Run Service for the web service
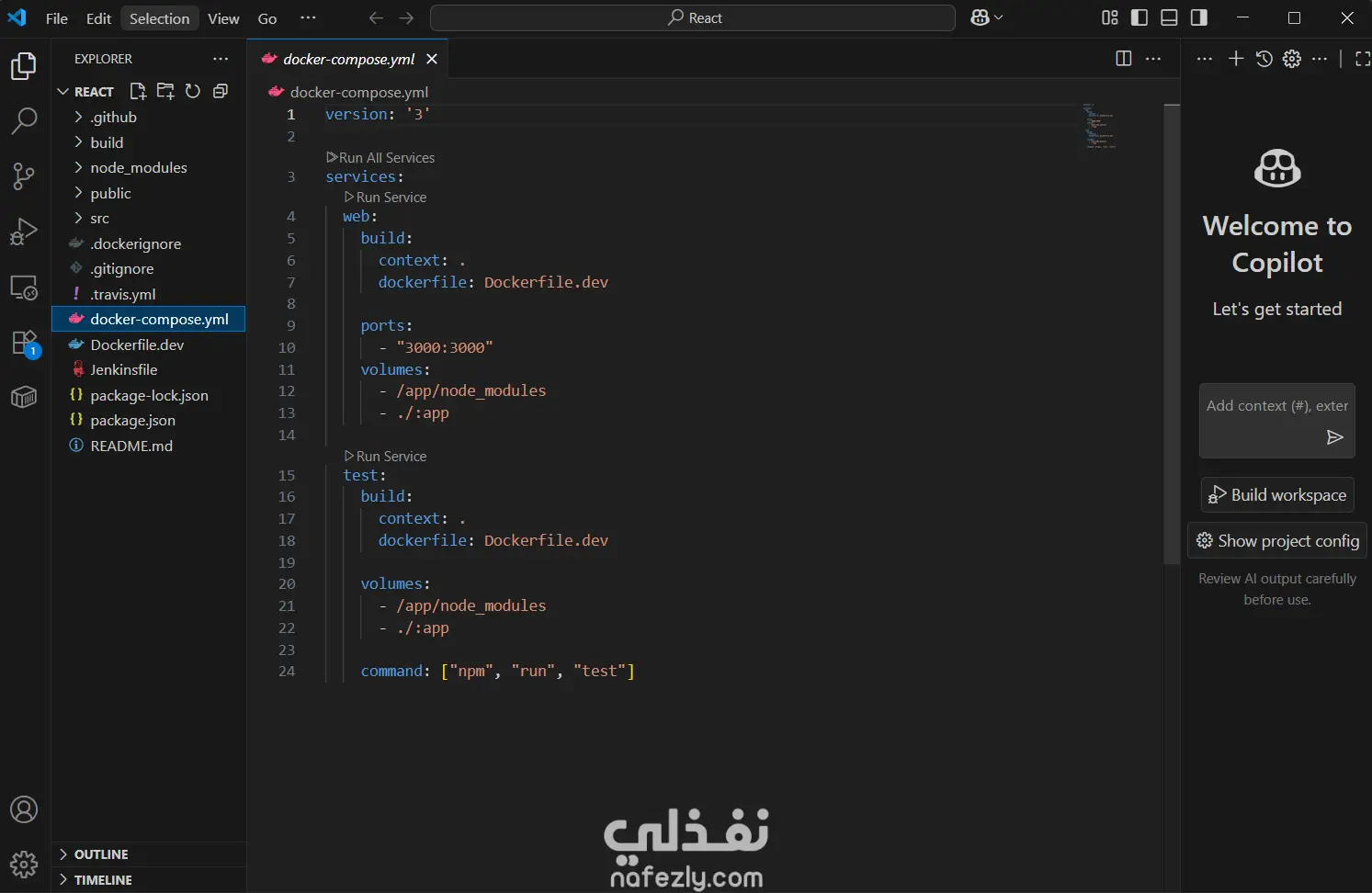The width and height of the screenshot is (1372, 893). 385,198
